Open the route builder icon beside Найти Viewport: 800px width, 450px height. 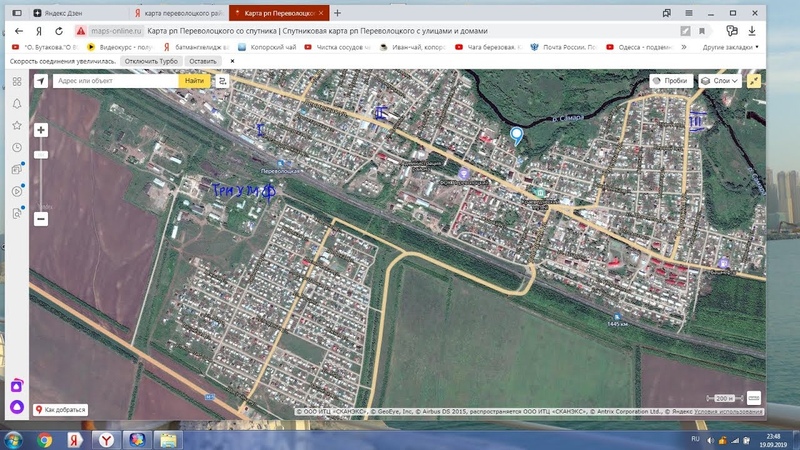[x=222, y=80]
